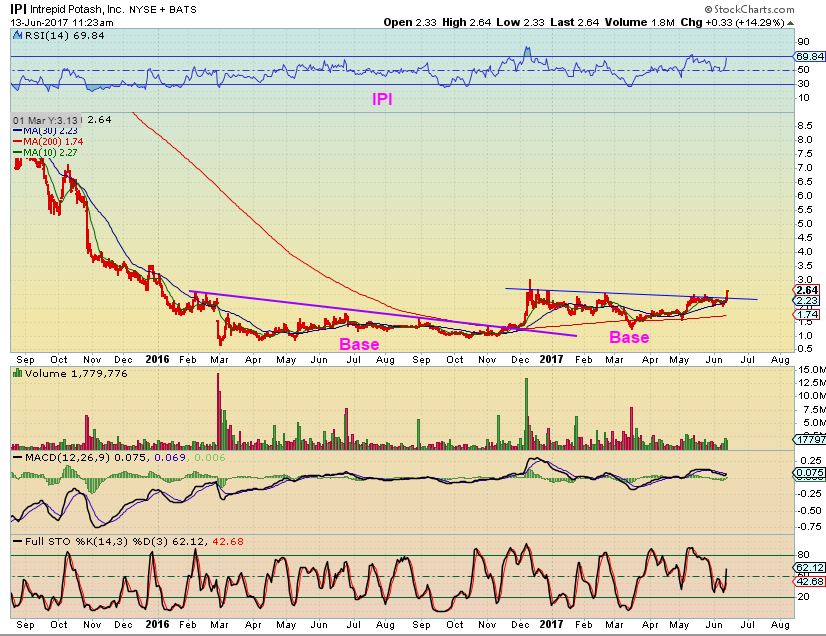Click the 62.12 stochastic value tag
Viewport: 826px width, 636px height.
(x=809, y=567)
